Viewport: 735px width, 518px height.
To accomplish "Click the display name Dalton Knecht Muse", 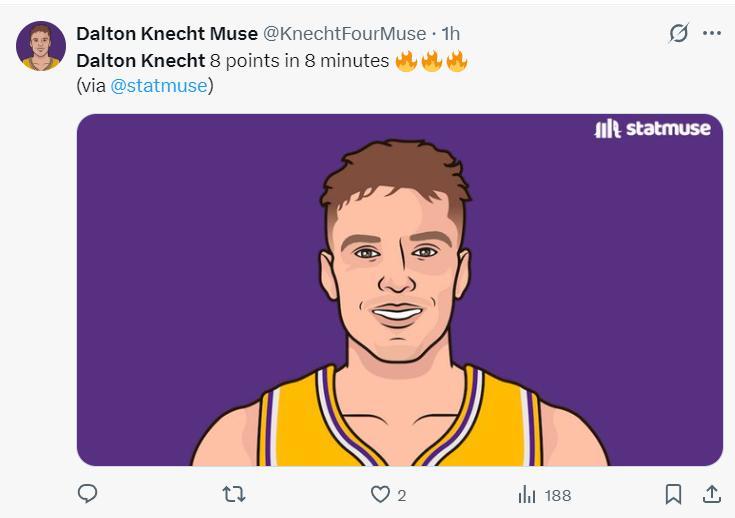I will point(167,34).
